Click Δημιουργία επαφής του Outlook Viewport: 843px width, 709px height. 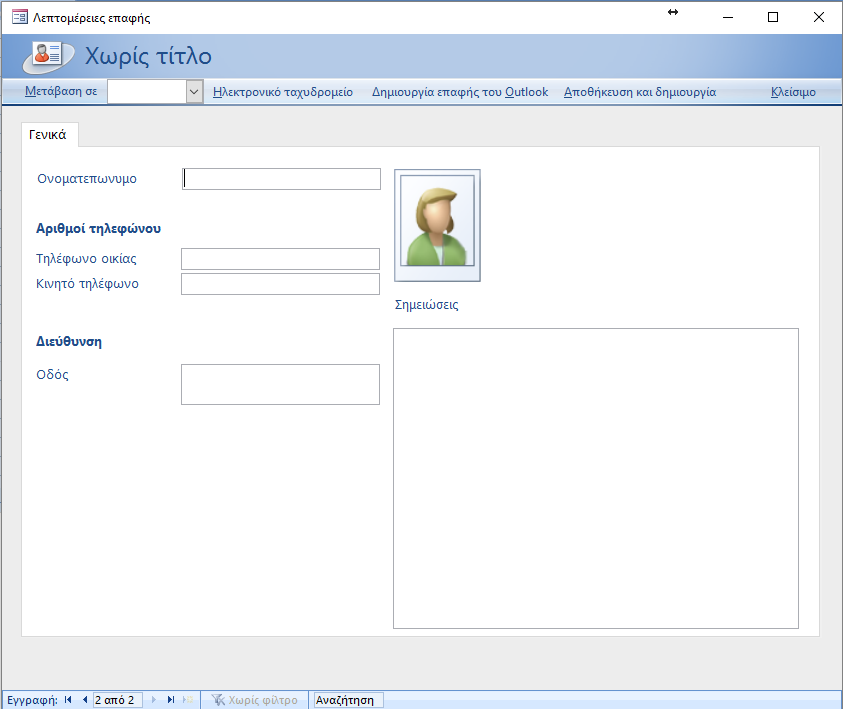[x=460, y=92]
